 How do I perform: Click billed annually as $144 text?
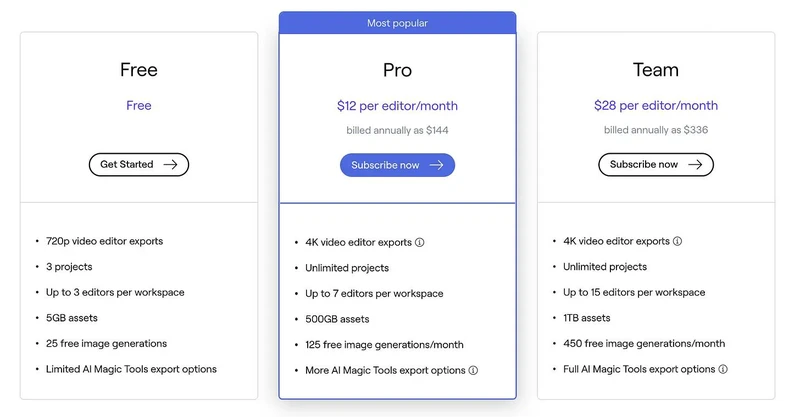point(397,130)
